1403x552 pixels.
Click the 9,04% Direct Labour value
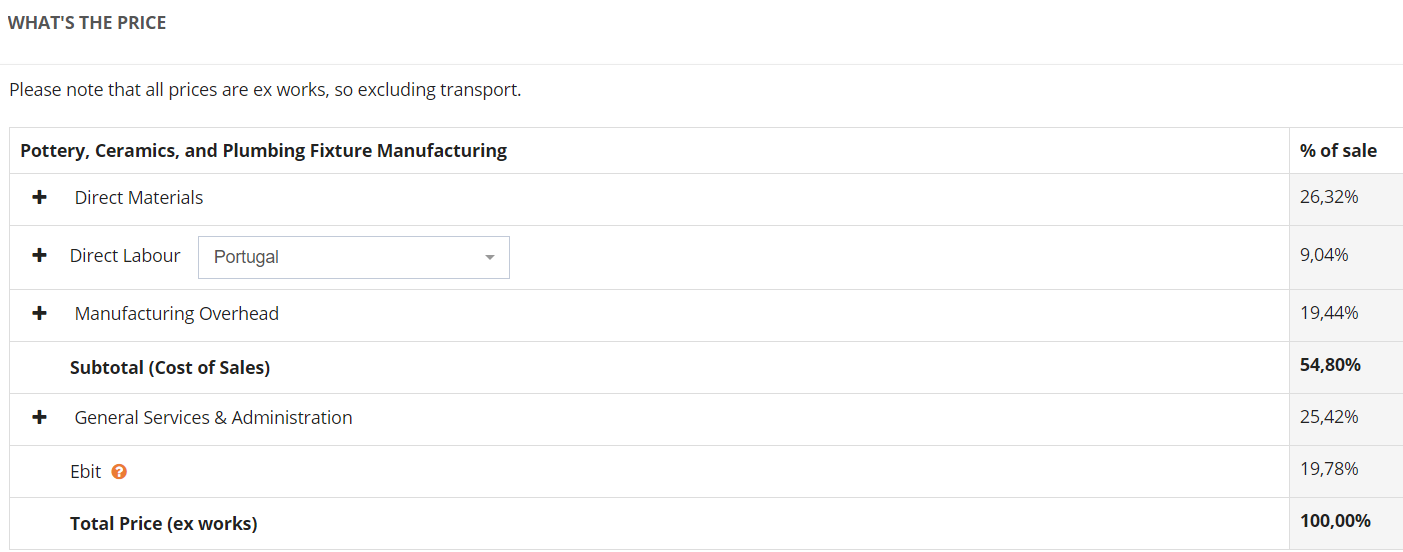point(1324,255)
